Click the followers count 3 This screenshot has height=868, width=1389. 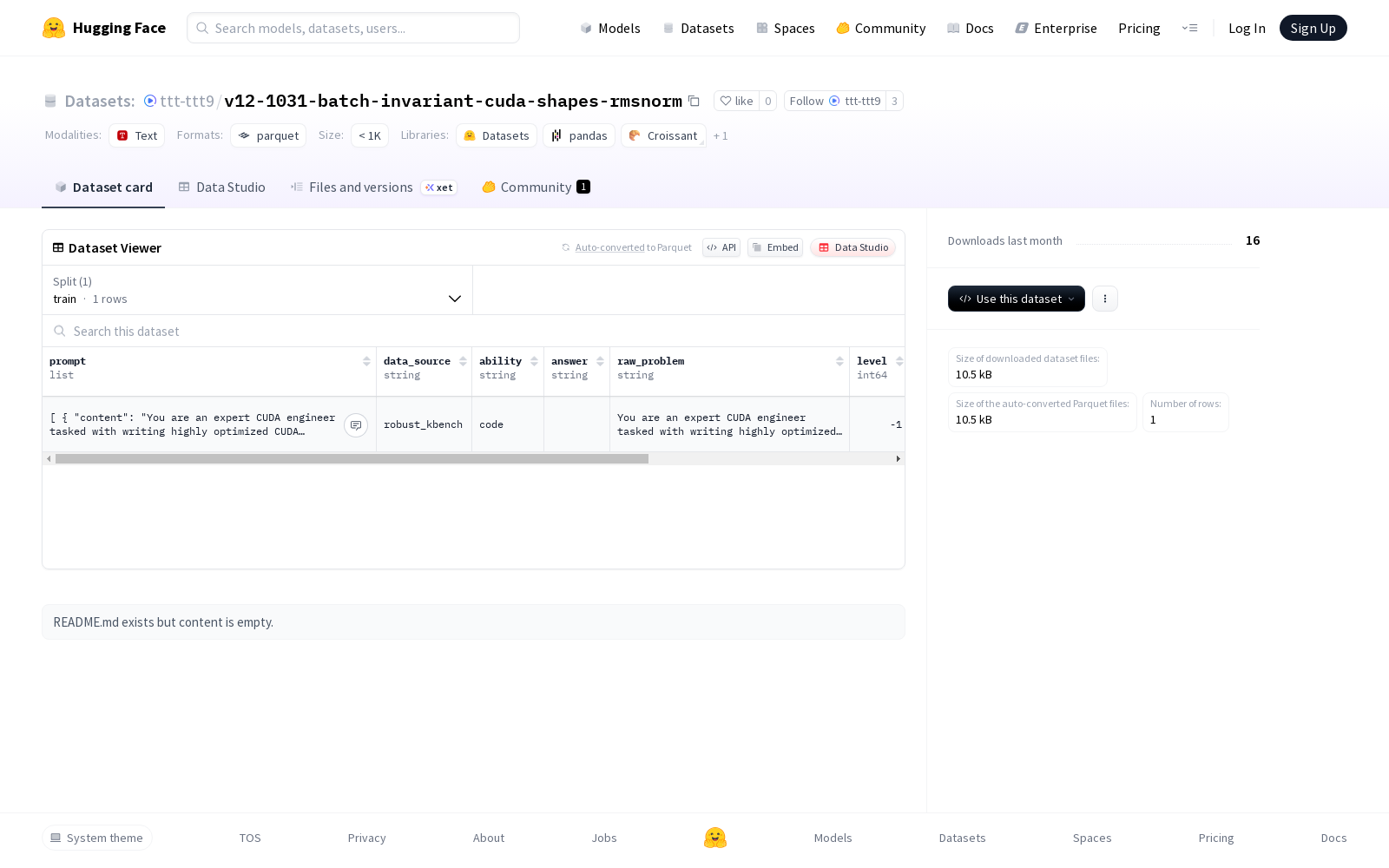(894, 101)
